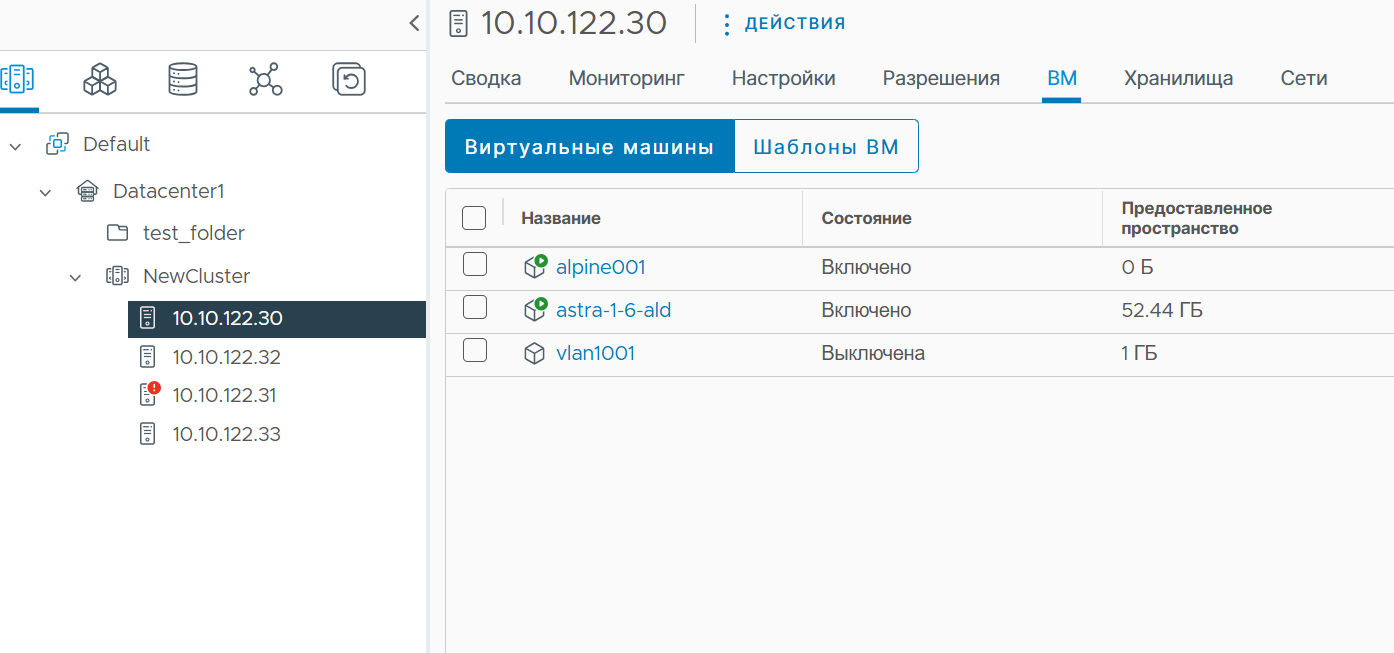Image resolution: width=1394 pixels, height=653 pixels.
Task: Open the backup/recovery inventory view icon
Action: pyautogui.click(x=349, y=79)
